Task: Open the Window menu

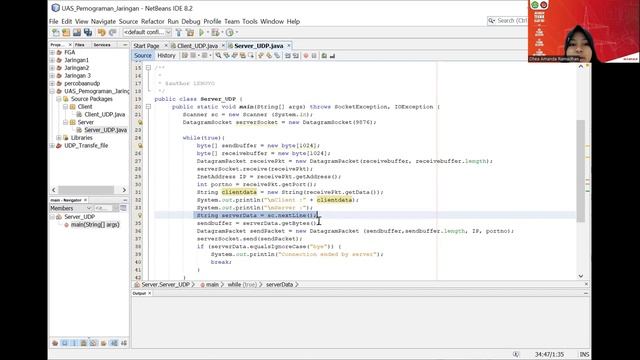Action: tap(272, 21)
